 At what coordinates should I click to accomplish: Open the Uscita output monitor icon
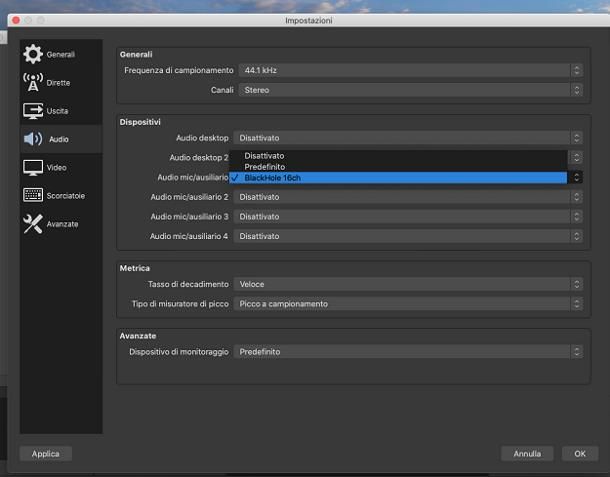33,111
